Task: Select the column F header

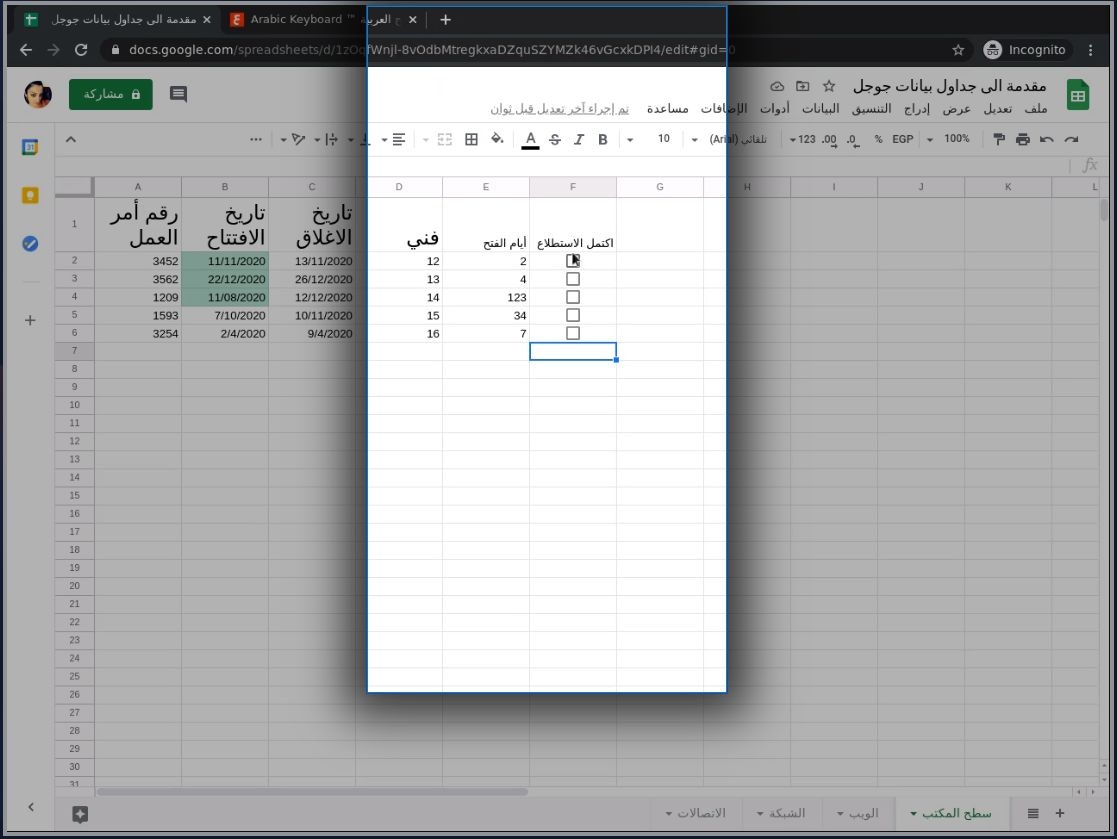Action: point(573,187)
